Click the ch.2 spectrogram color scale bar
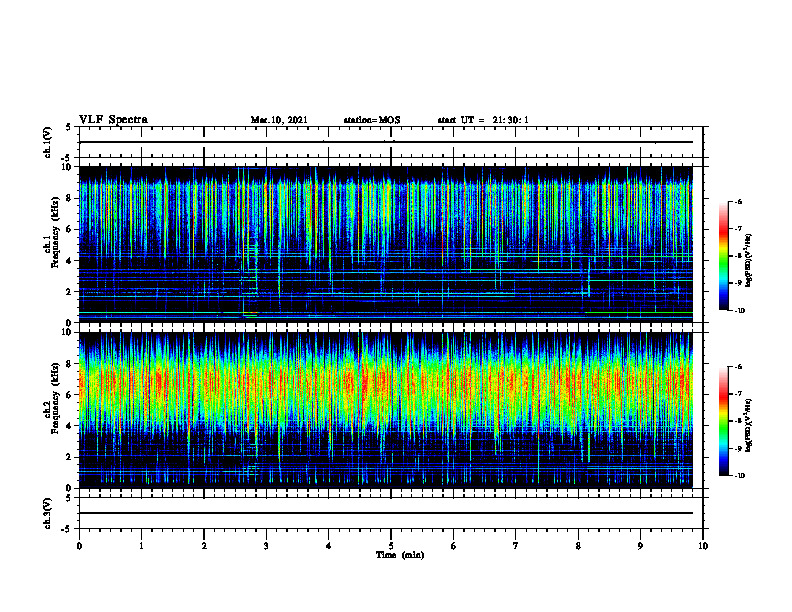Screen dimensions: 792x612 click(x=724, y=421)
